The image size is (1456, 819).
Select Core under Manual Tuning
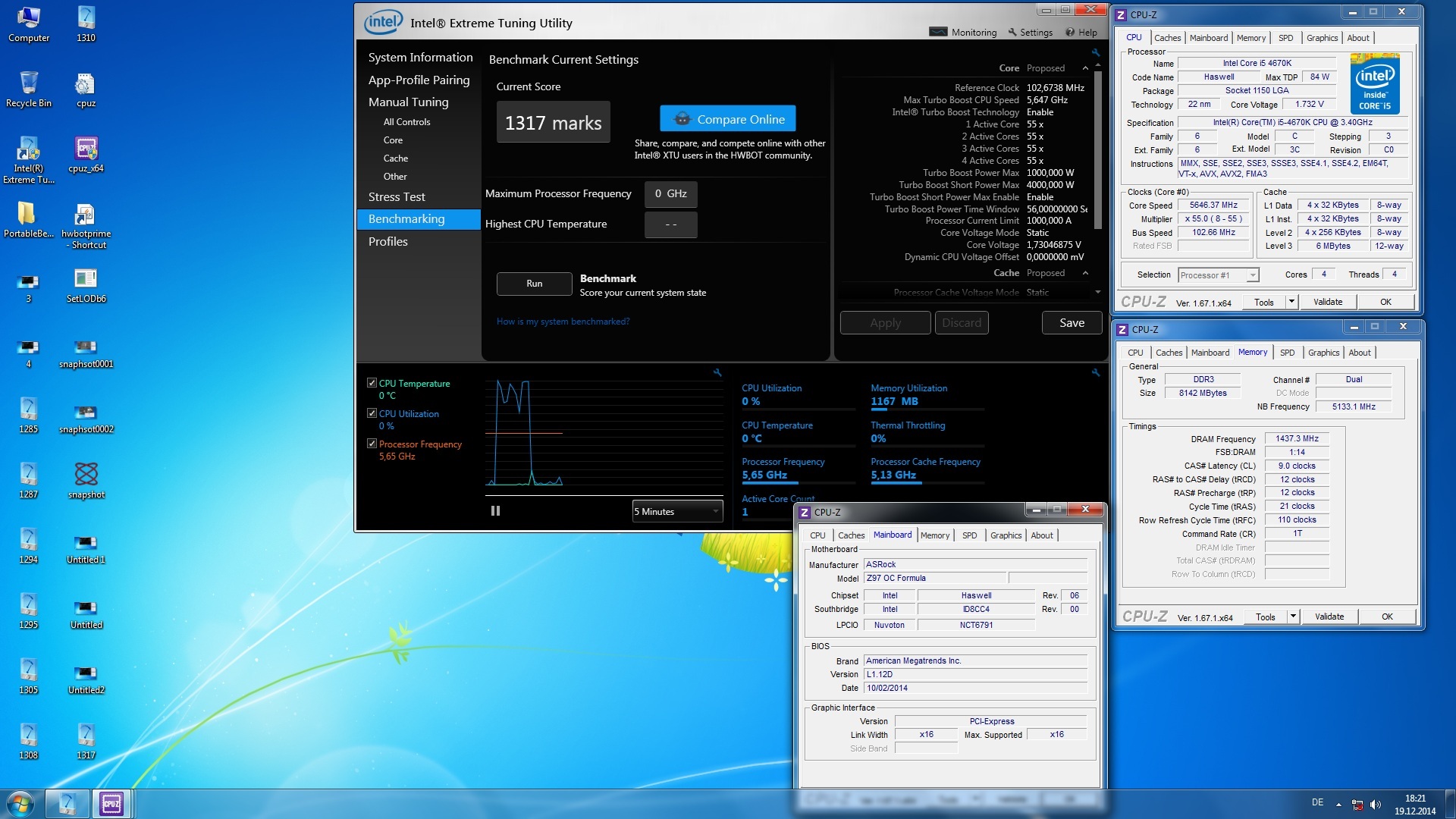(393, 140)
